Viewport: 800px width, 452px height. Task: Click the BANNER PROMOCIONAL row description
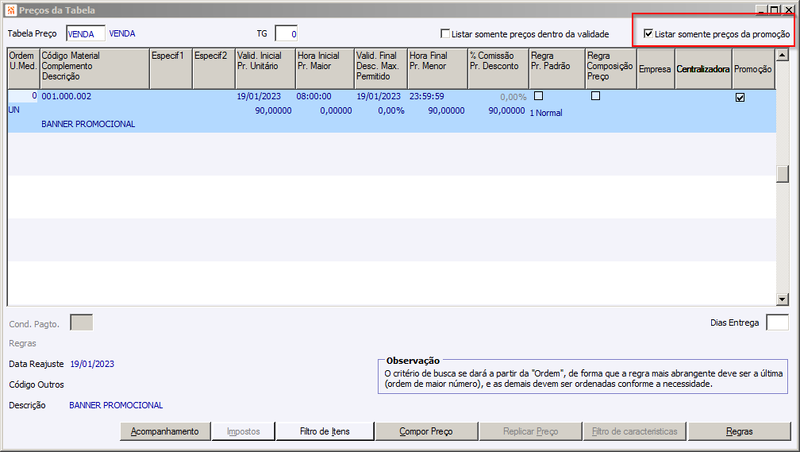coord(88,124)
